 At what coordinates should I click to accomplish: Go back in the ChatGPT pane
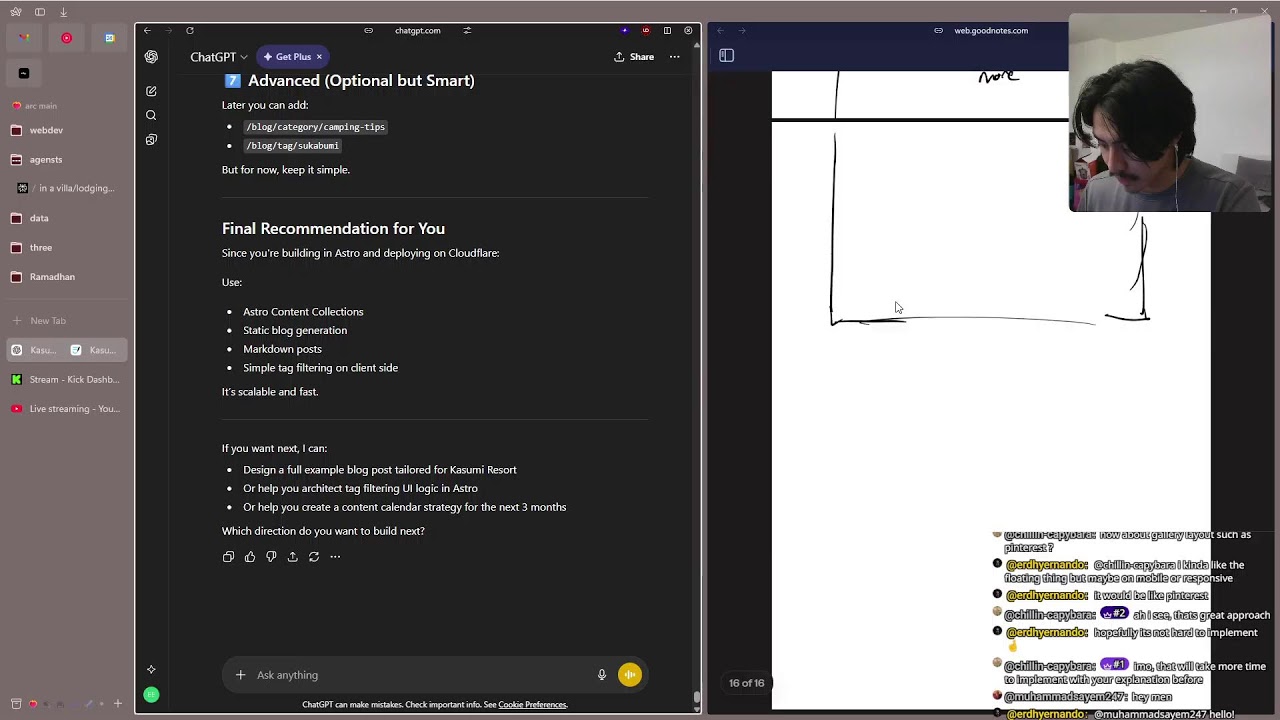click(x=147, y=31)
